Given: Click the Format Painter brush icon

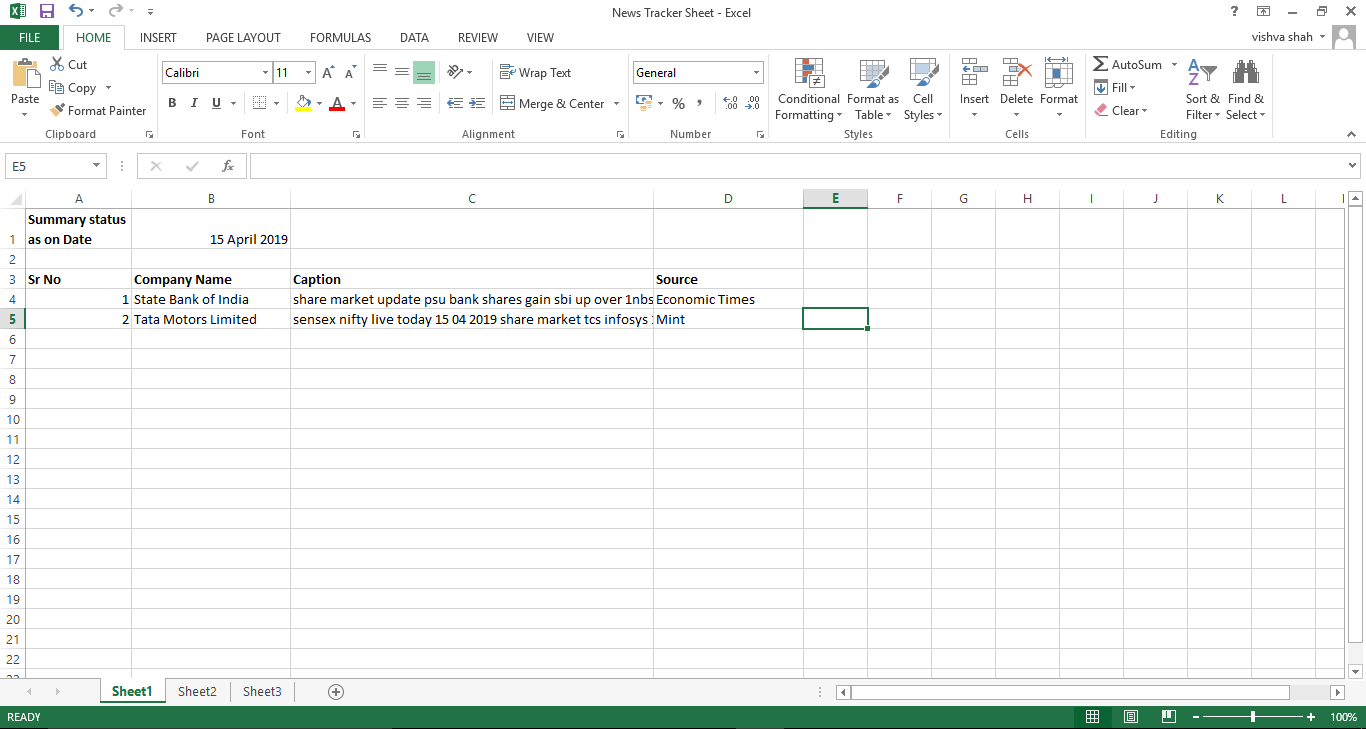Looking at the screenshot, I should 57,111.
